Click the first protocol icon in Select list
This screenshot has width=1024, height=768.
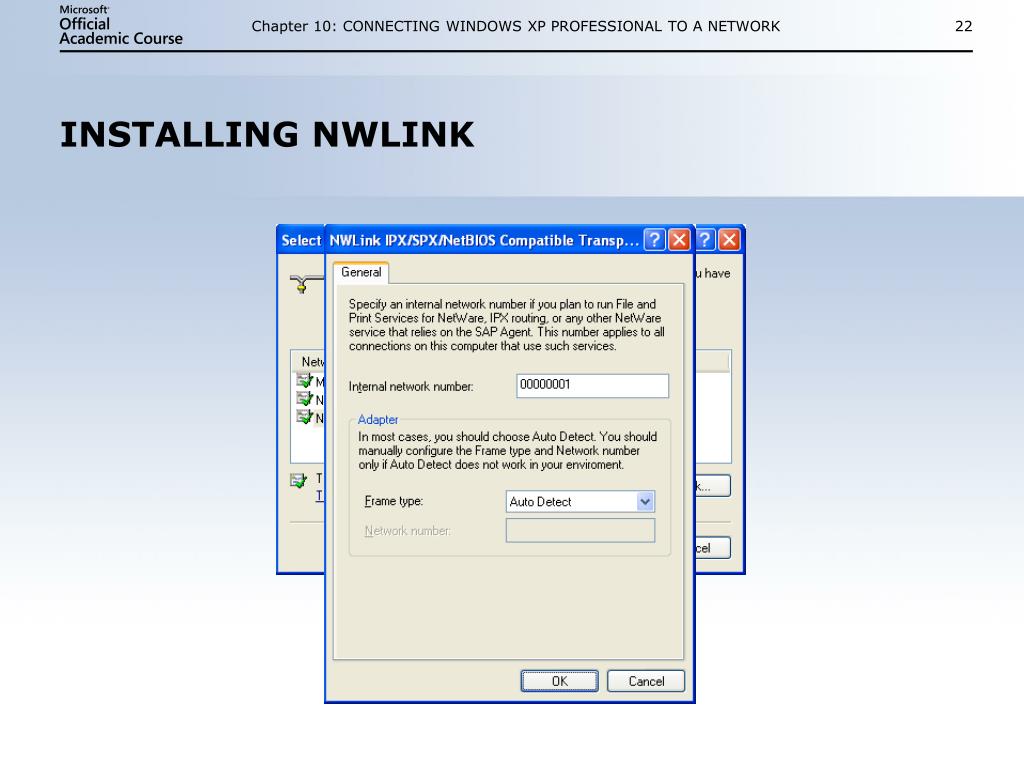coord(304,380)
